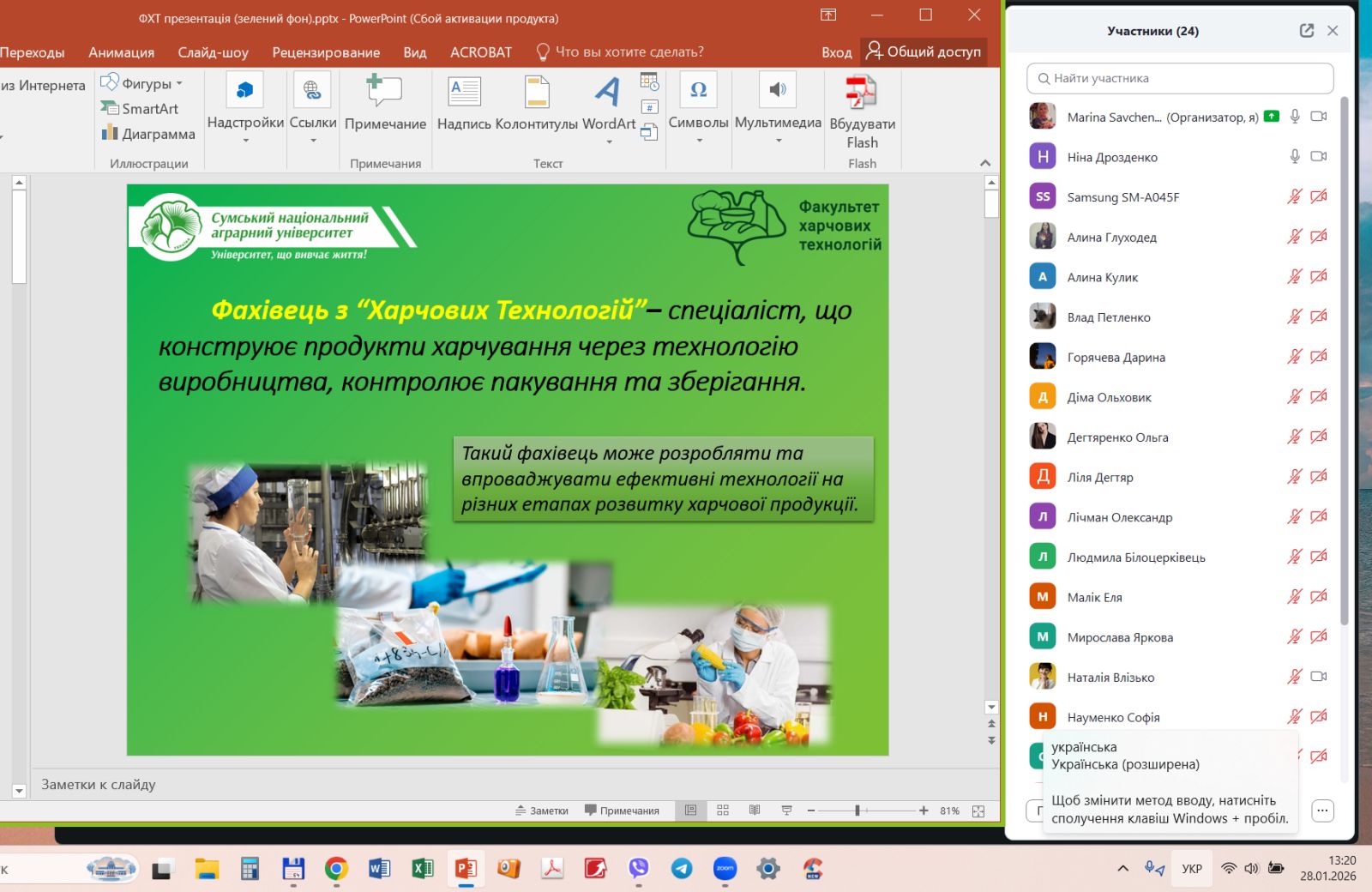1372x892 pixels.
Task: Toggle video for Наталія Влізько
Action: tap(1319, 677)
